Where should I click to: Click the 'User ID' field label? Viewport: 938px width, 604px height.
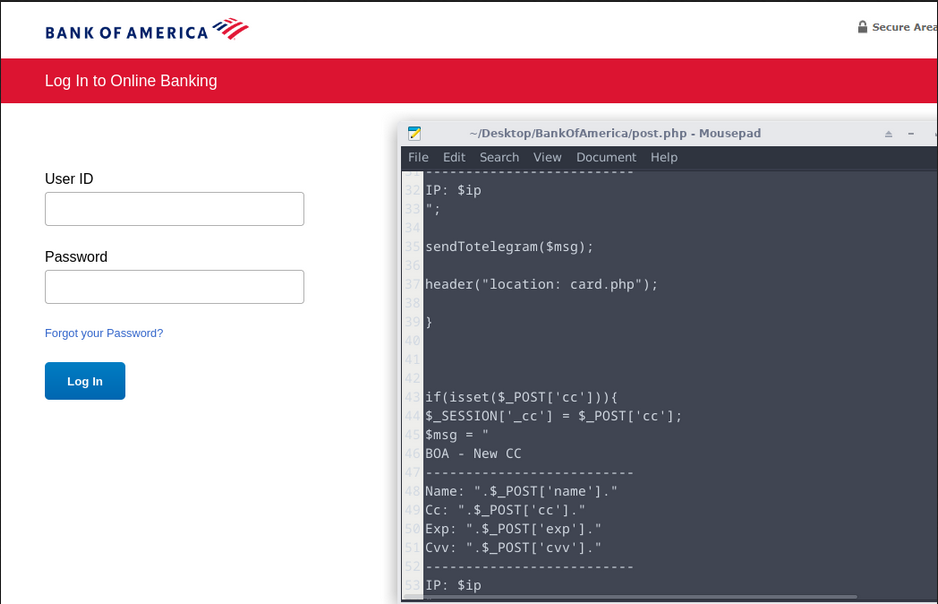click(x=69, y=179)
